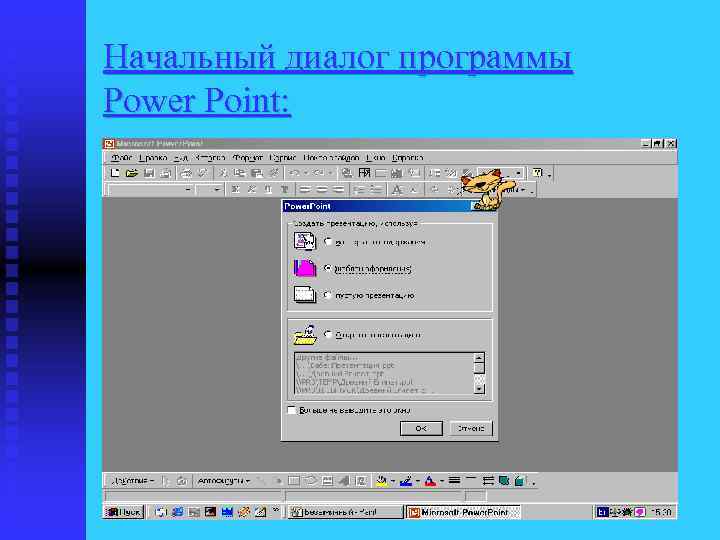Select the Text Box drawing tool
This screenshot has height=540, width=720.
(x=327, y=481)
